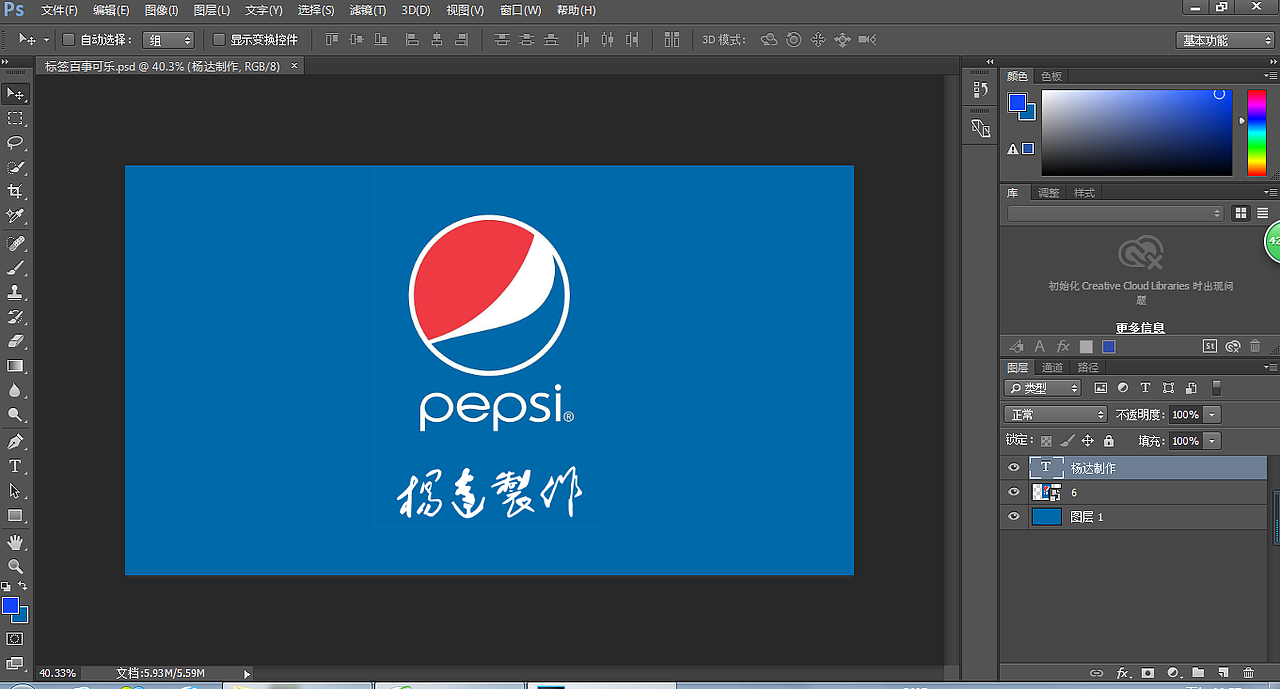Click the 更多信息 link
The image size is (1280, 689).
[1140, 327]
